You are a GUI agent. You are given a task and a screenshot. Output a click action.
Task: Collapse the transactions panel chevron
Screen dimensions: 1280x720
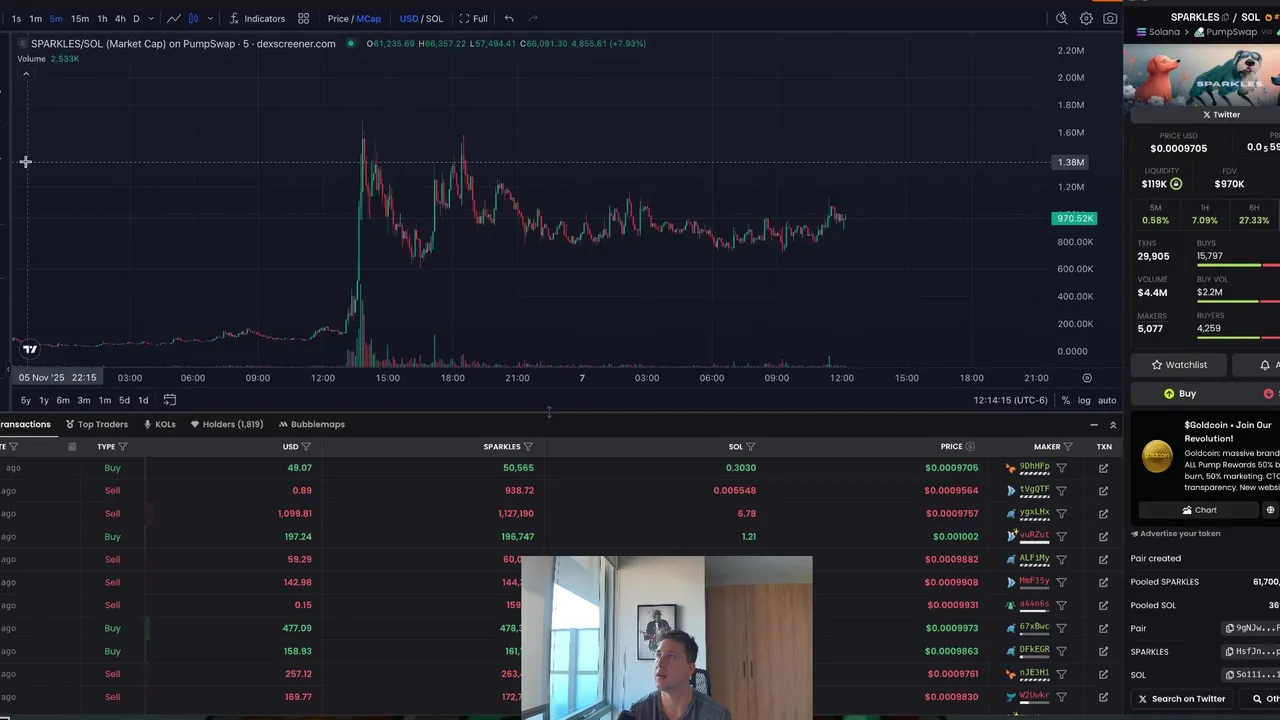(1113, 424)
